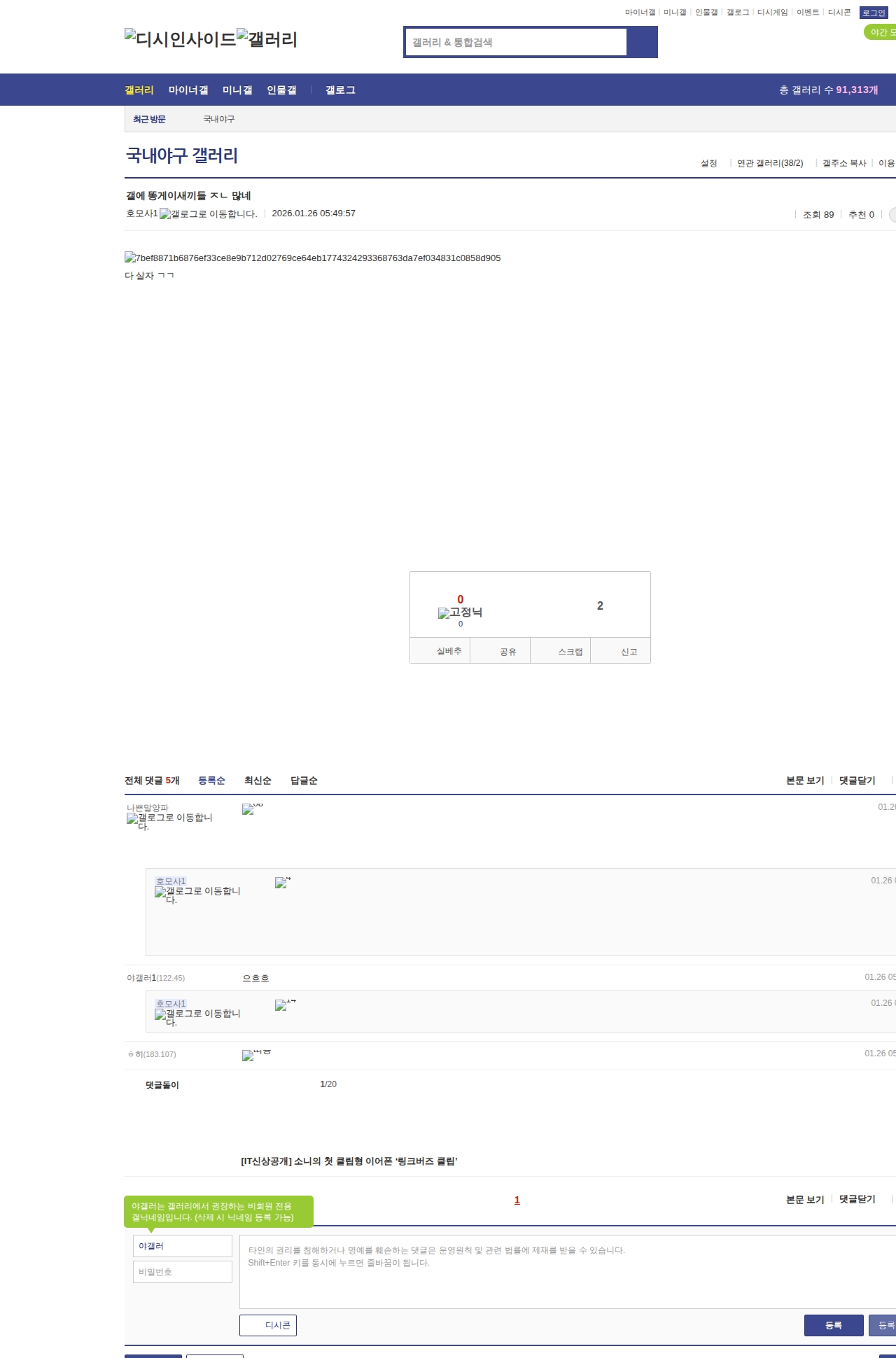Click 추천 0 count in the post header
Image resolution: width=896 pixels, height=1358 pixels.
(x=861, y=215)
